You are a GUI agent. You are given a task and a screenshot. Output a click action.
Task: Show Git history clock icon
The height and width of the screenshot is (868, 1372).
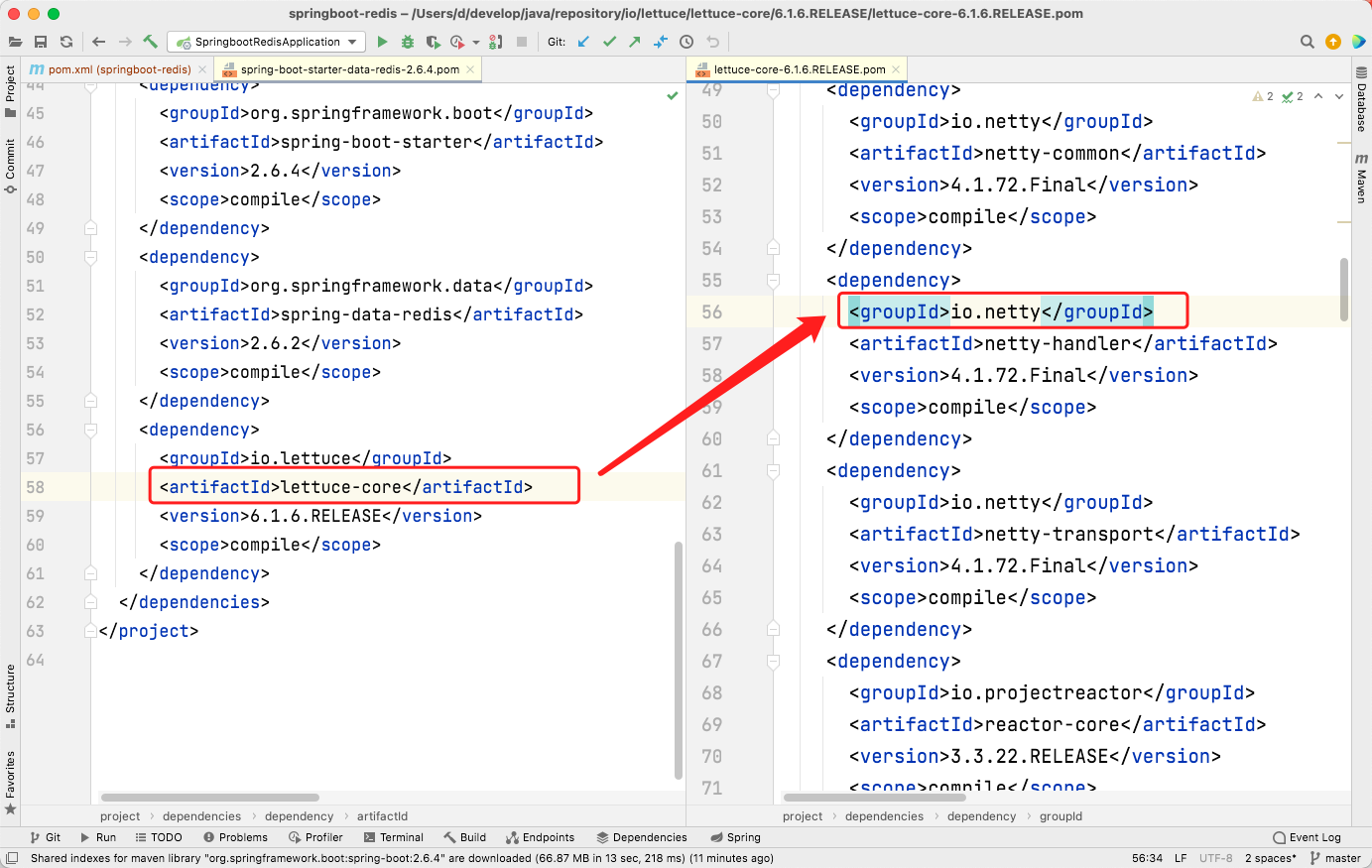686,42
